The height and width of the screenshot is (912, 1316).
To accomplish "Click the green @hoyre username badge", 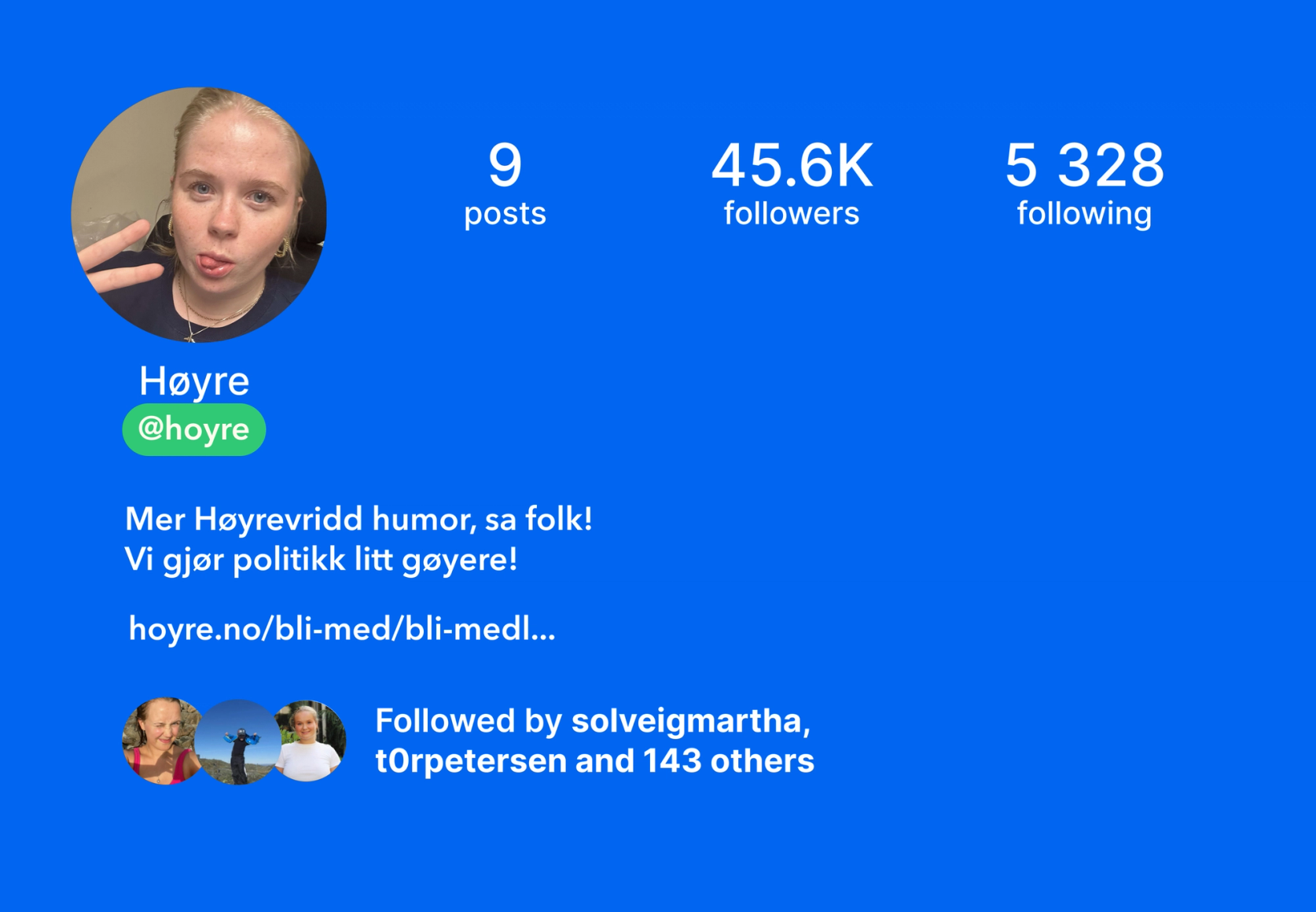I will click(193, 429).
